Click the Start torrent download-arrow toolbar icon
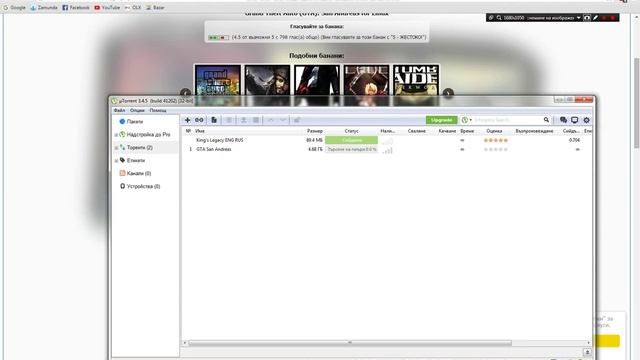Screen dimensions: 640x360 pos(244,120)
